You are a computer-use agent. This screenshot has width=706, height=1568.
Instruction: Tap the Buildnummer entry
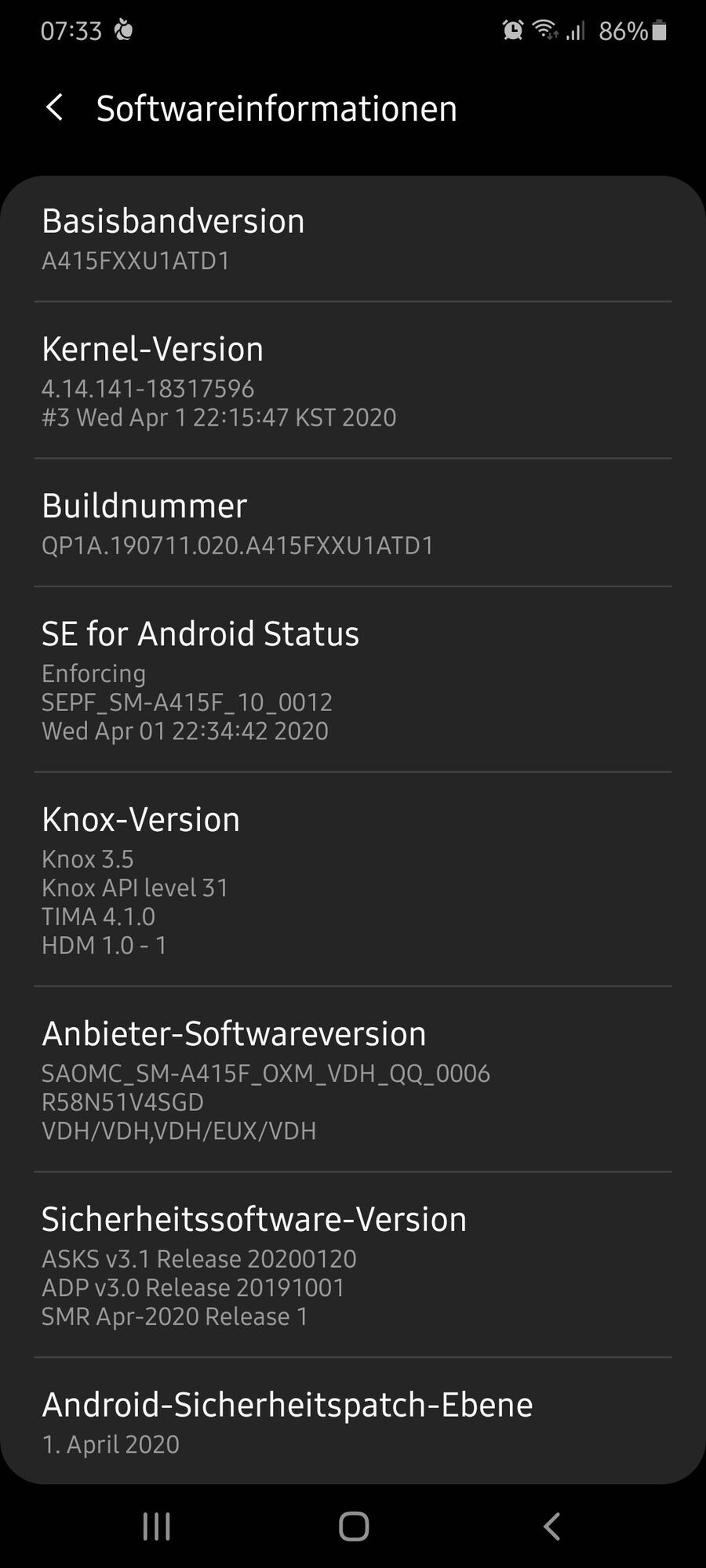pyautogui.click(x=353, y=523)
